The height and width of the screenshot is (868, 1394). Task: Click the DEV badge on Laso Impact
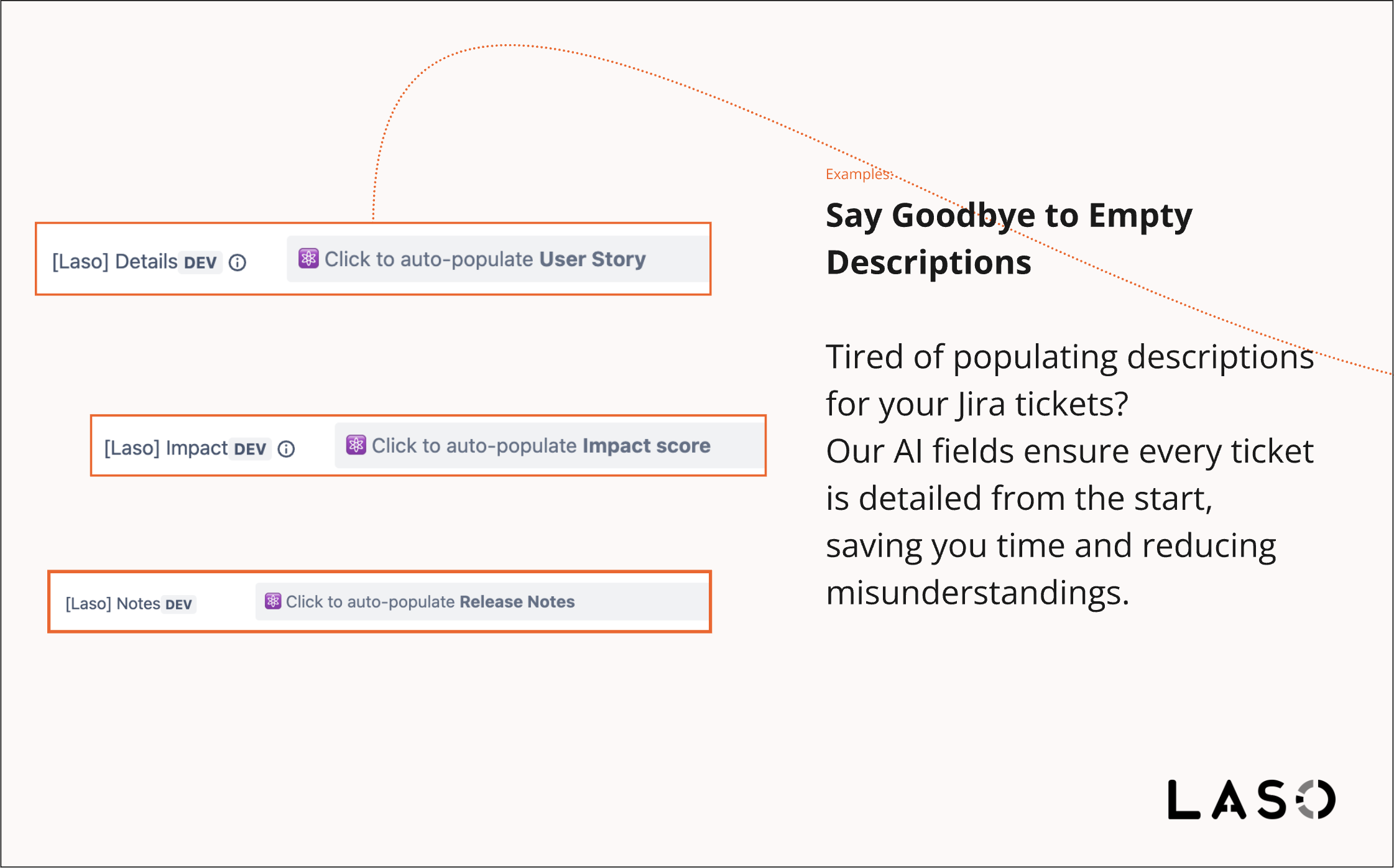[x=250, y=449]
